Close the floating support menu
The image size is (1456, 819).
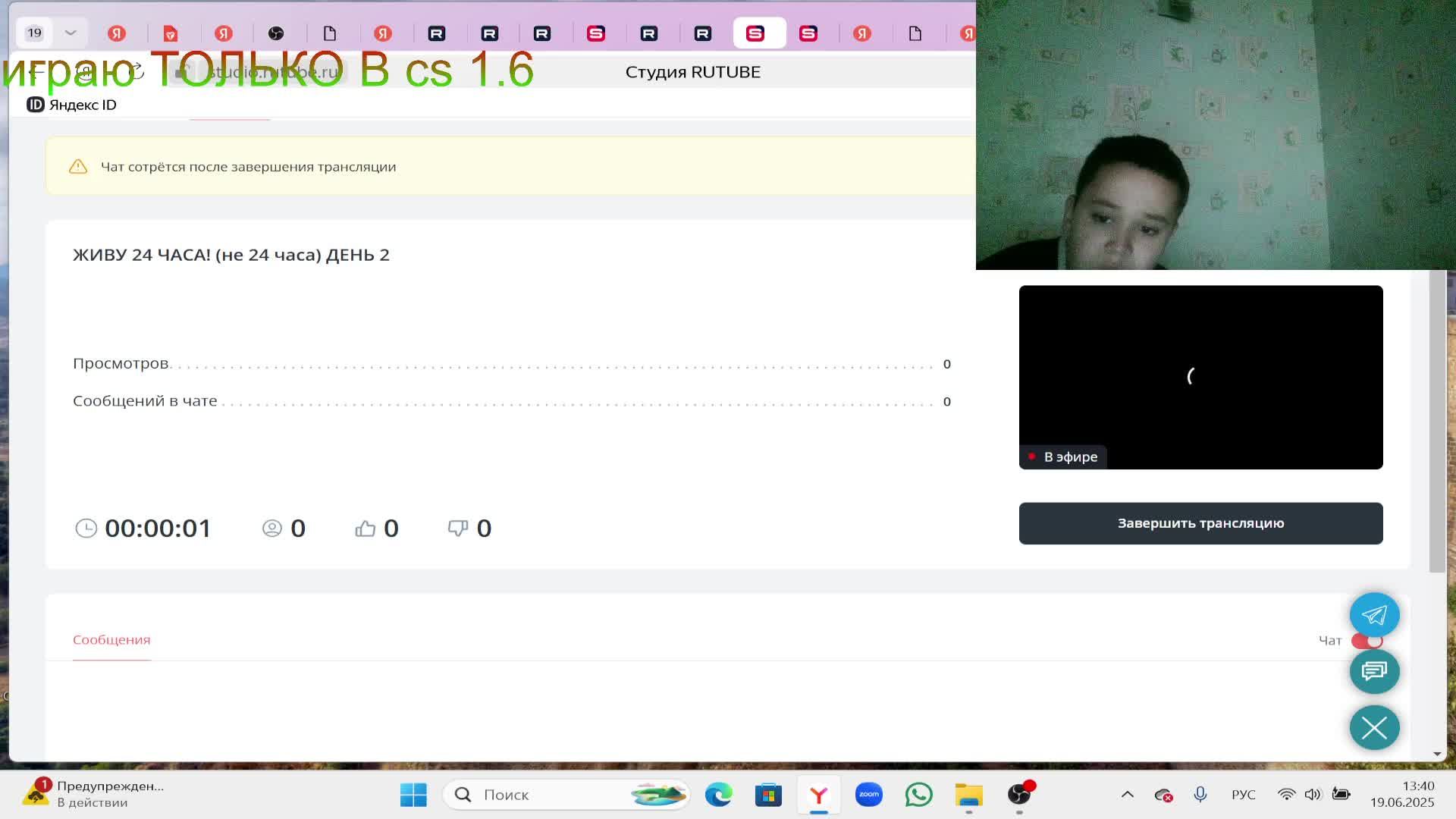click(x=1374, y=728)
